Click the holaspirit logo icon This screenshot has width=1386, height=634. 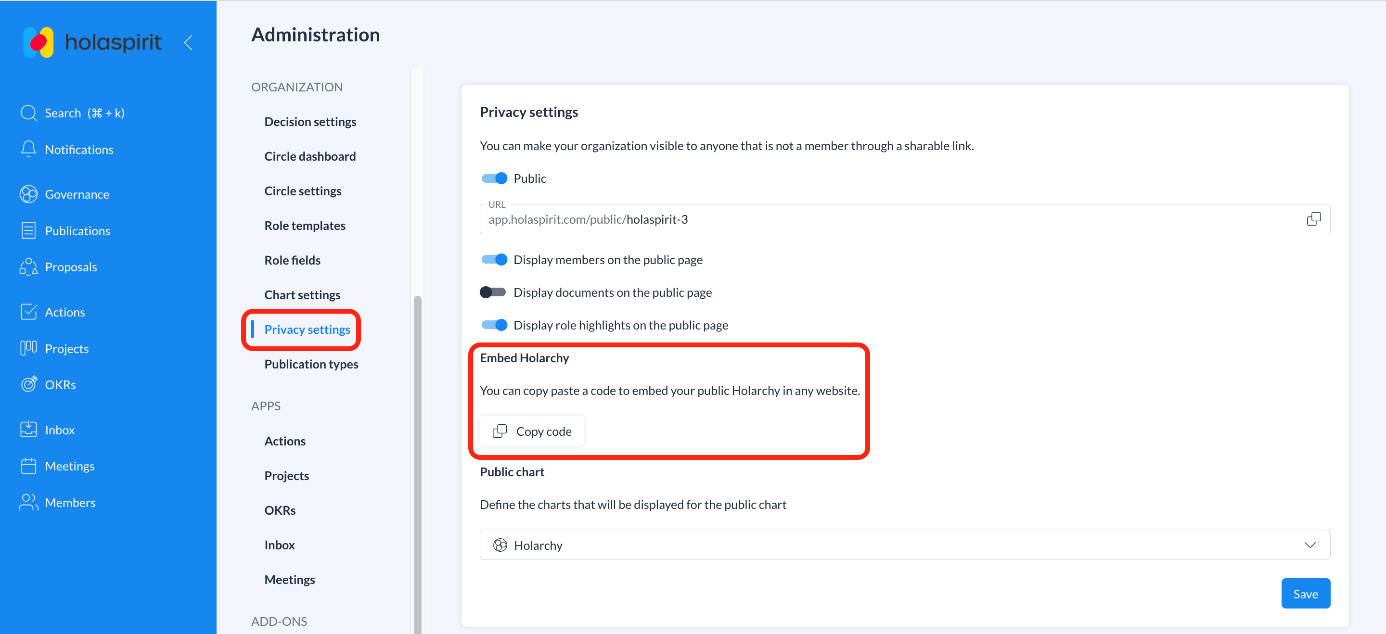(x=39, y=42)
